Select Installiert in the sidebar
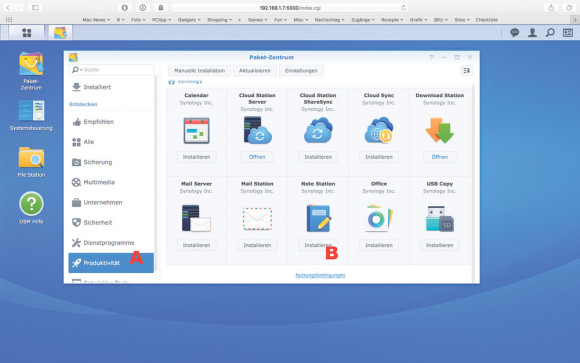The width and height of the screenshot is (580, 363). point(111,87)
